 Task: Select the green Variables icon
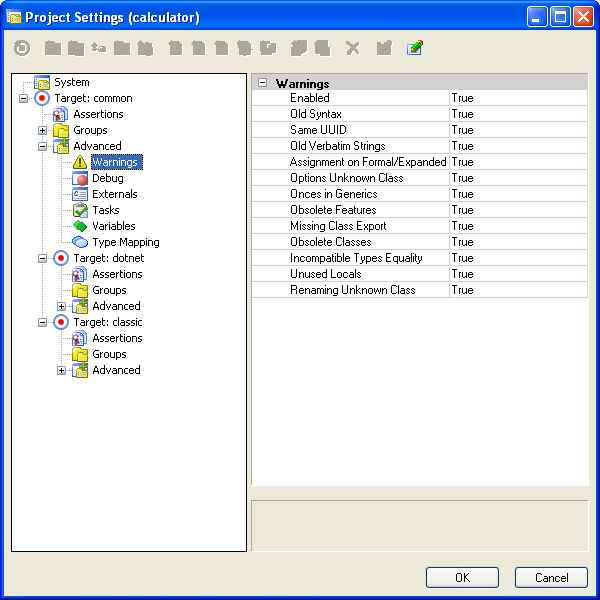(80, 226)
